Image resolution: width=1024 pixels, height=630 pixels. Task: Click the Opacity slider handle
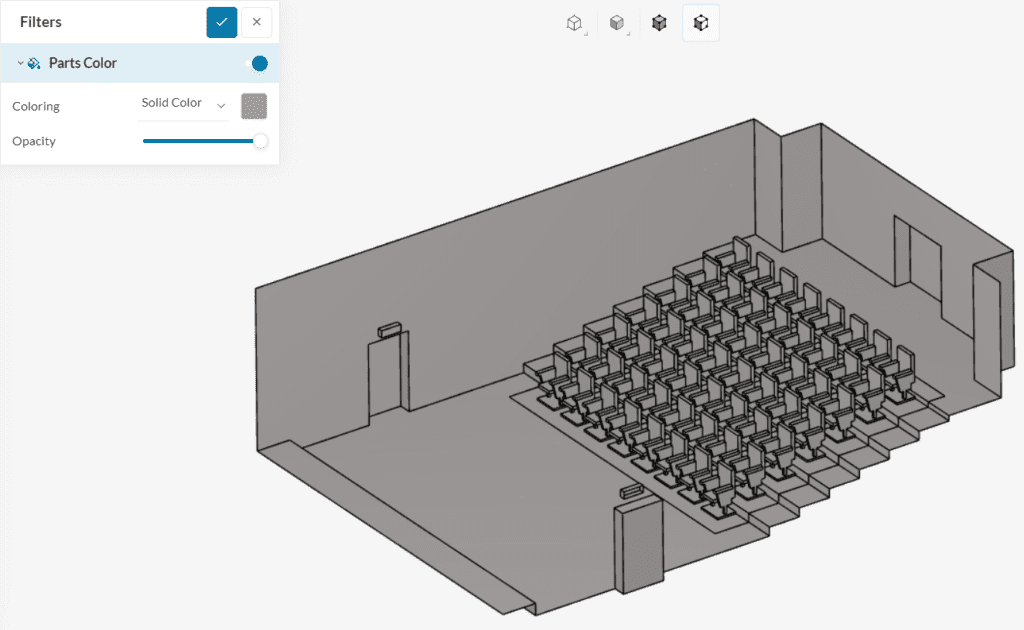click(x=260, y=141)
